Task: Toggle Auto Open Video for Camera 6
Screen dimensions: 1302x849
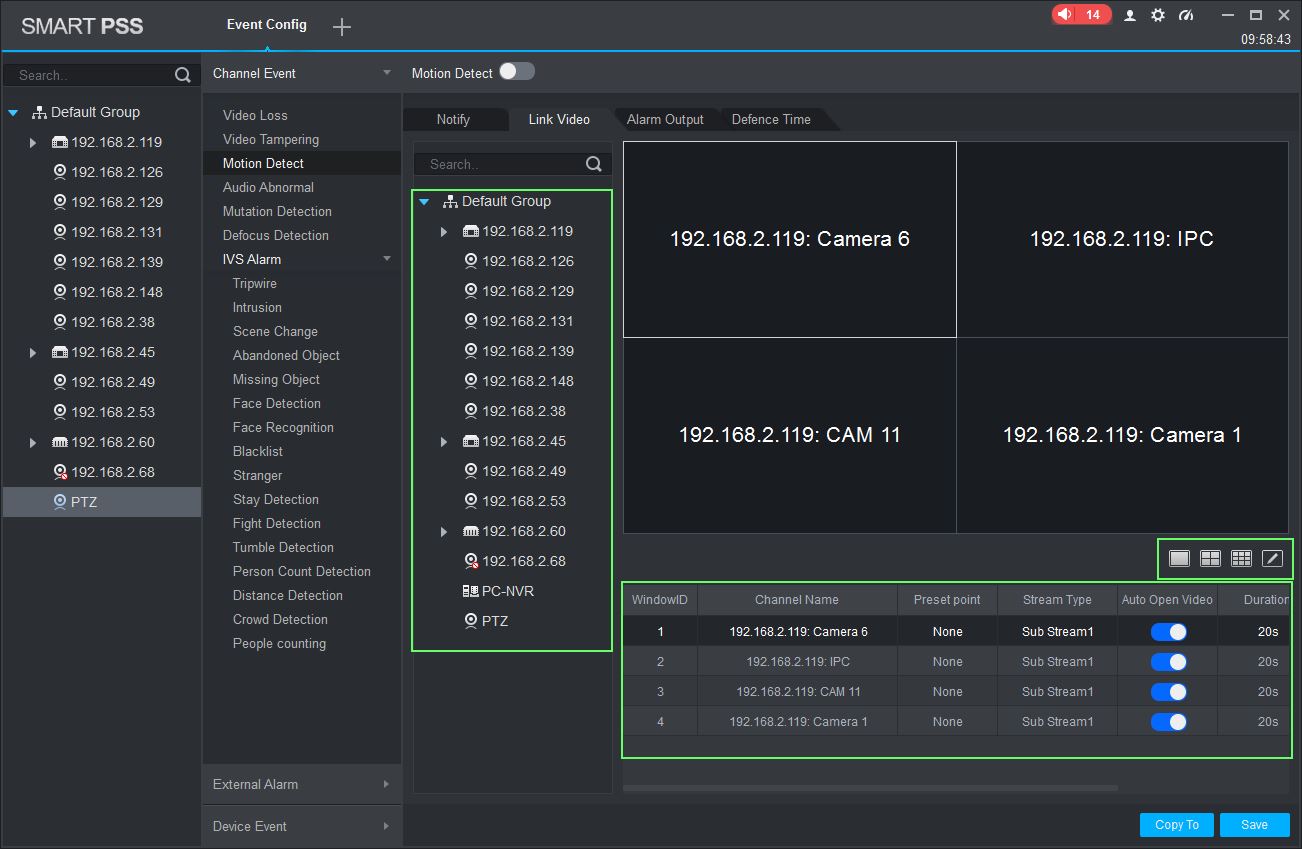Action: [1168, 632]
